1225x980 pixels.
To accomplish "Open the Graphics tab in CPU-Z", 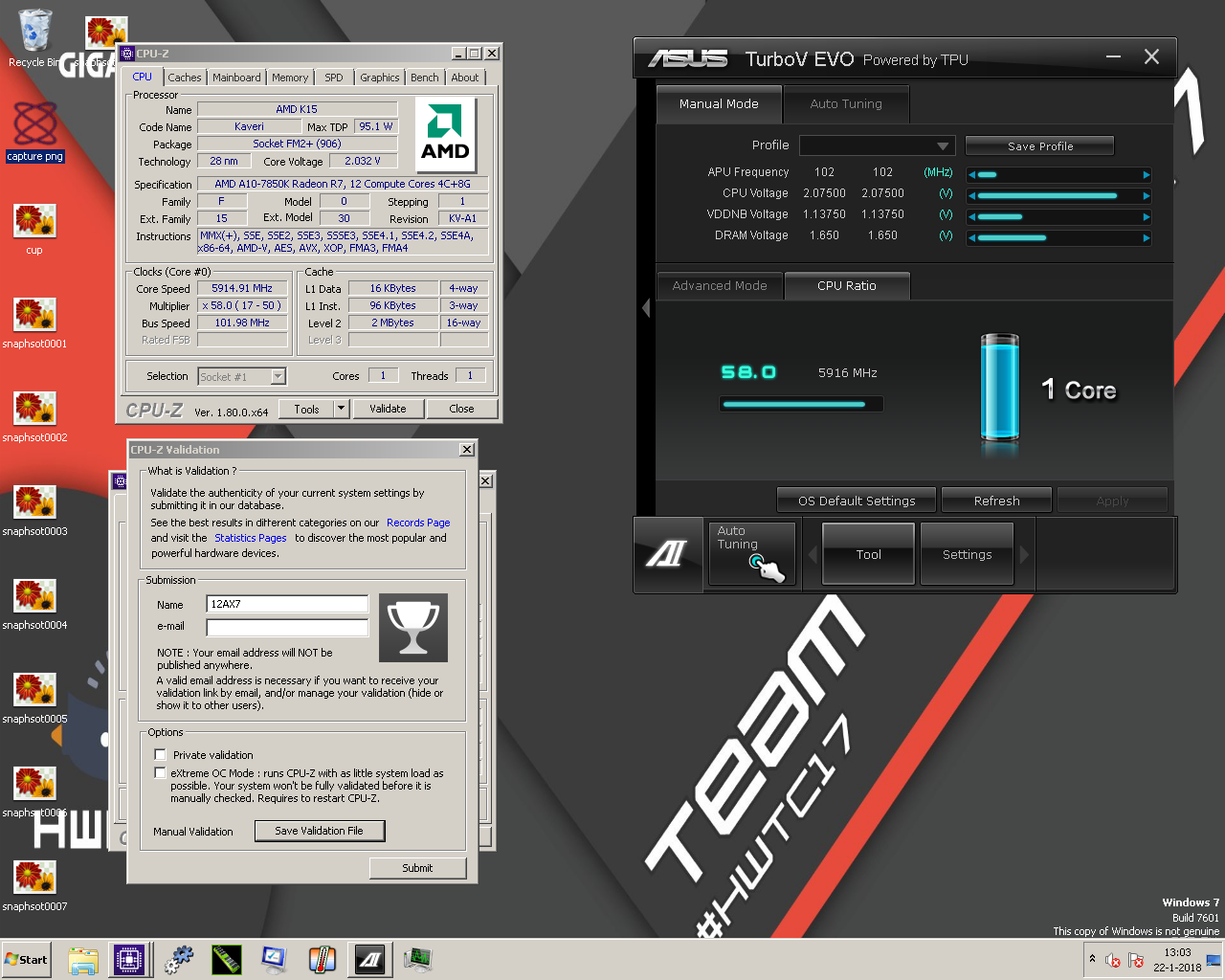I will click(x=380, y=78).
